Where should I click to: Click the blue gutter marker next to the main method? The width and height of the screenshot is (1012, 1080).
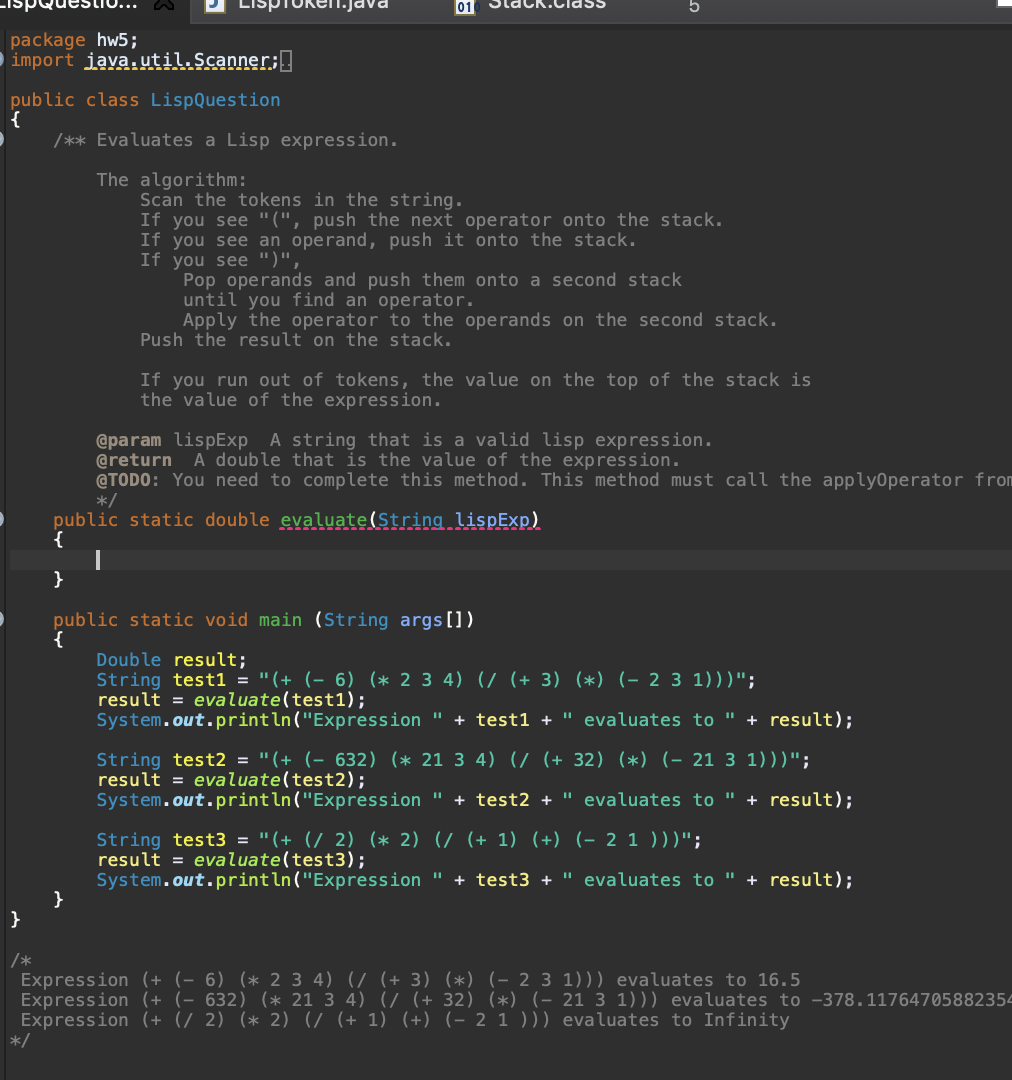point(2,619)
